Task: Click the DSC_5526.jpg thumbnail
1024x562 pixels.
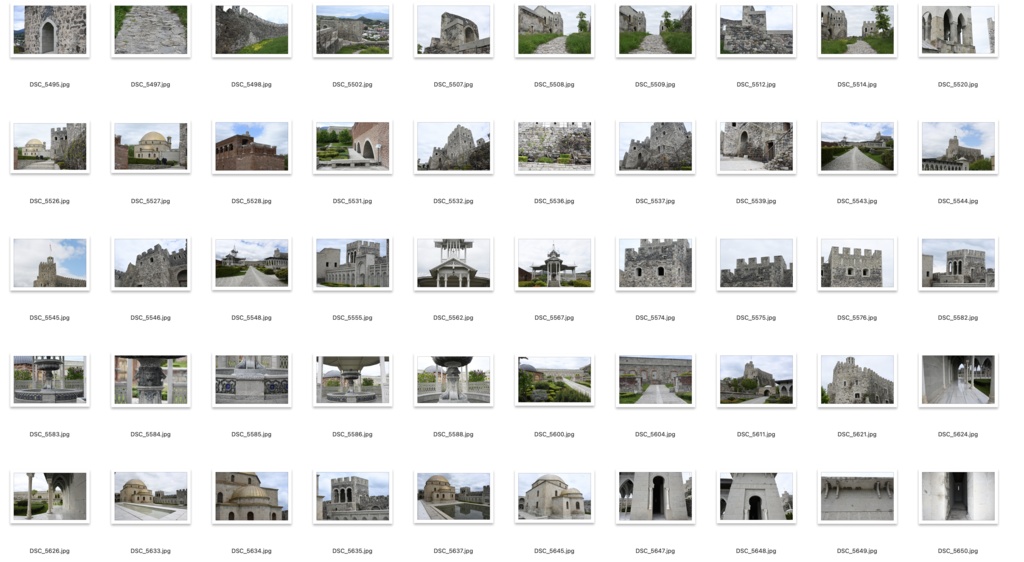Action: coord(50,147)
